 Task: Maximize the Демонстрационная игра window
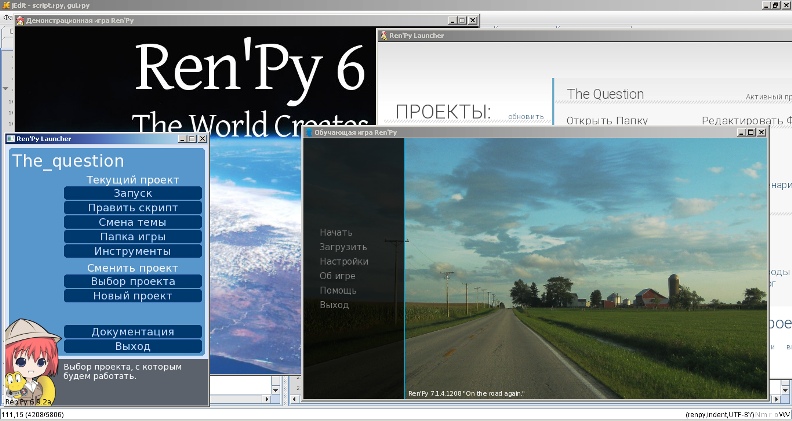coord(462,20)
